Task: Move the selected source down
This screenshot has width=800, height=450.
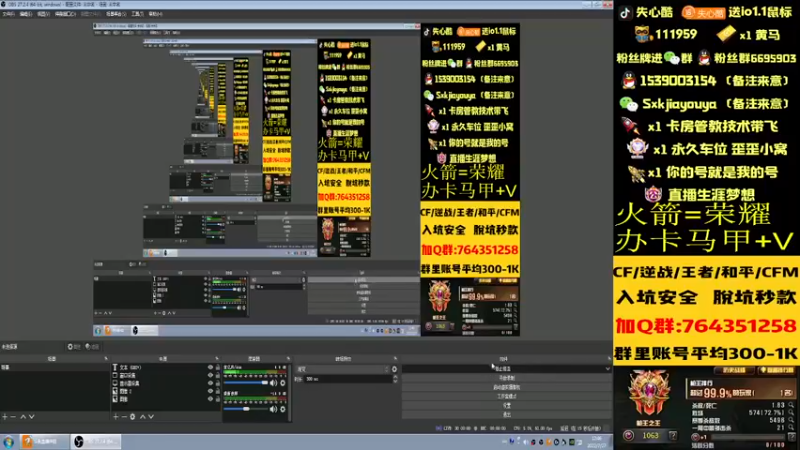Action: [151, 416]
